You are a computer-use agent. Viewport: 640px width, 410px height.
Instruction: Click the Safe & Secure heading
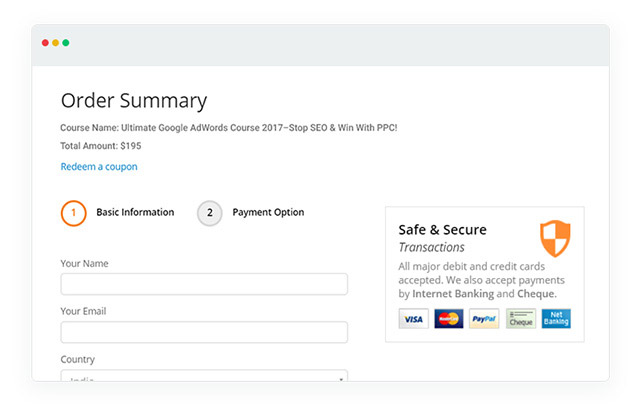tap(442, 230)
